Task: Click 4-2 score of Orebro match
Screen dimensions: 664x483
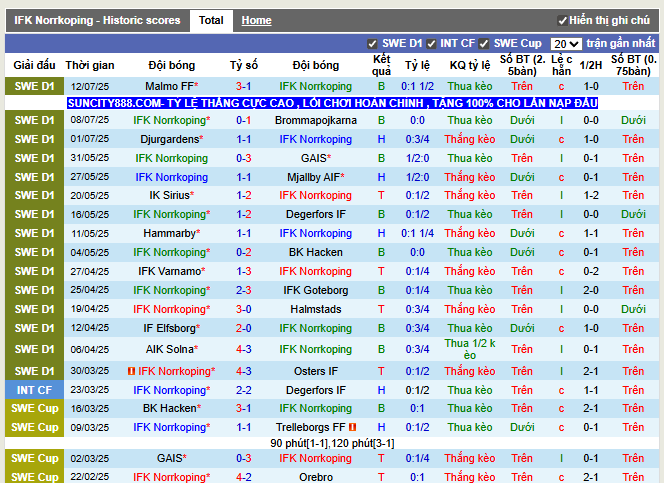Action: pos(243,477)
